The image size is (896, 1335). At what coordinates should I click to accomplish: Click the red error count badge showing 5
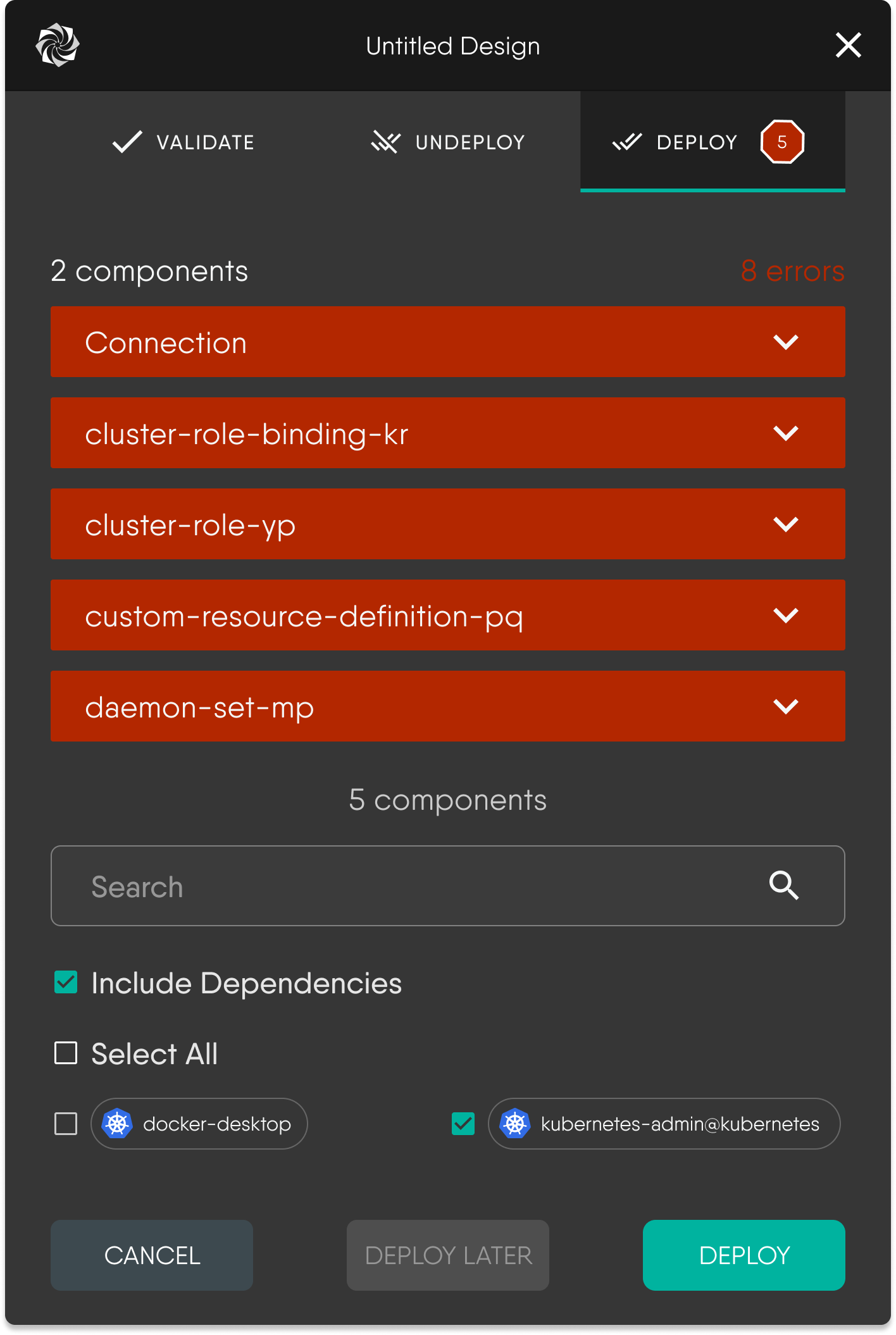coord(782,141)
